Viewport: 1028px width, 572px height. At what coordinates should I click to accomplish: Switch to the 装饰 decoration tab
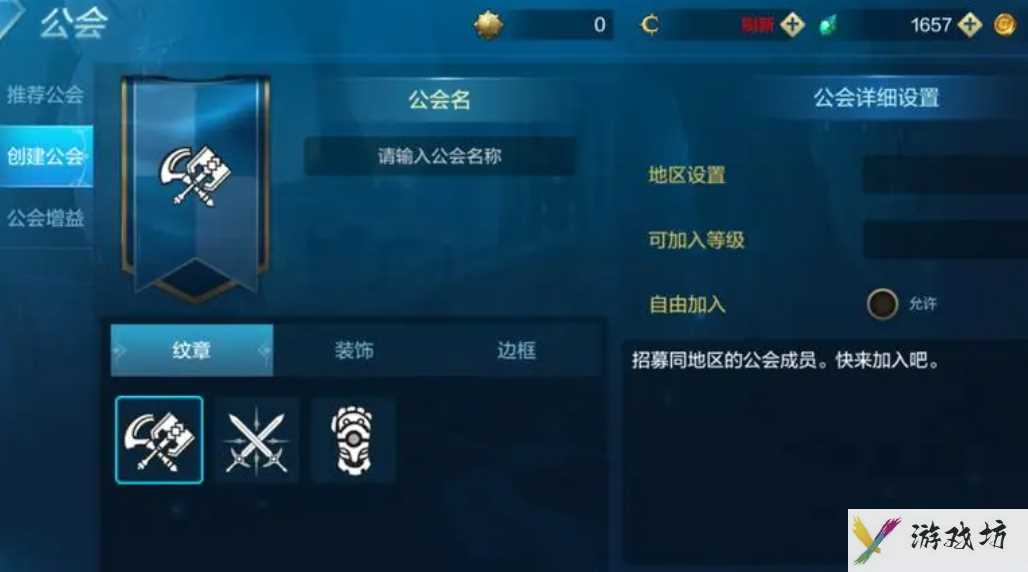(354, 350)
